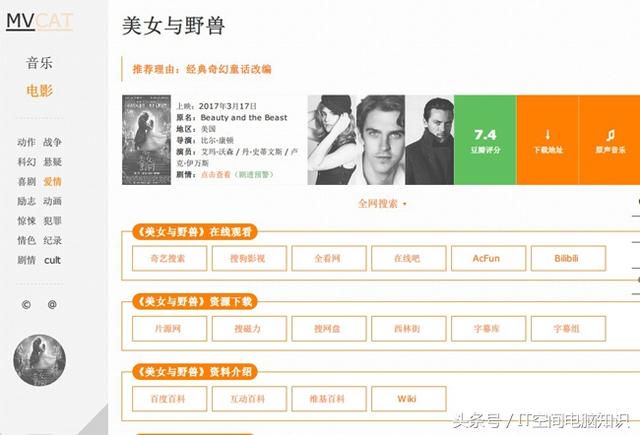Choose the 科幻 genre in sidebar
The height and width of the screenshot is (435, 640).
point(27,162)
